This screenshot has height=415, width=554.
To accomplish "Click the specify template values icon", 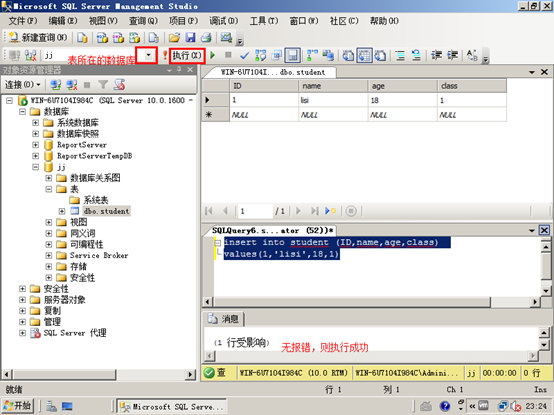I will pyautogui.click(x=472, y=55).
